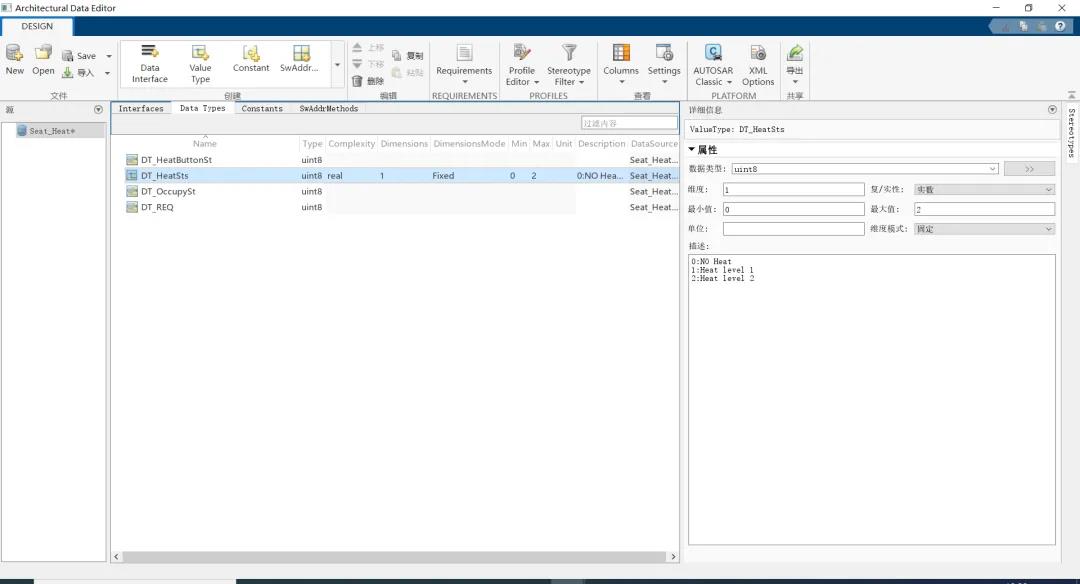Open the Requirements tool
The height and width of the screenshot is (584, 1080).
point(464,54)
